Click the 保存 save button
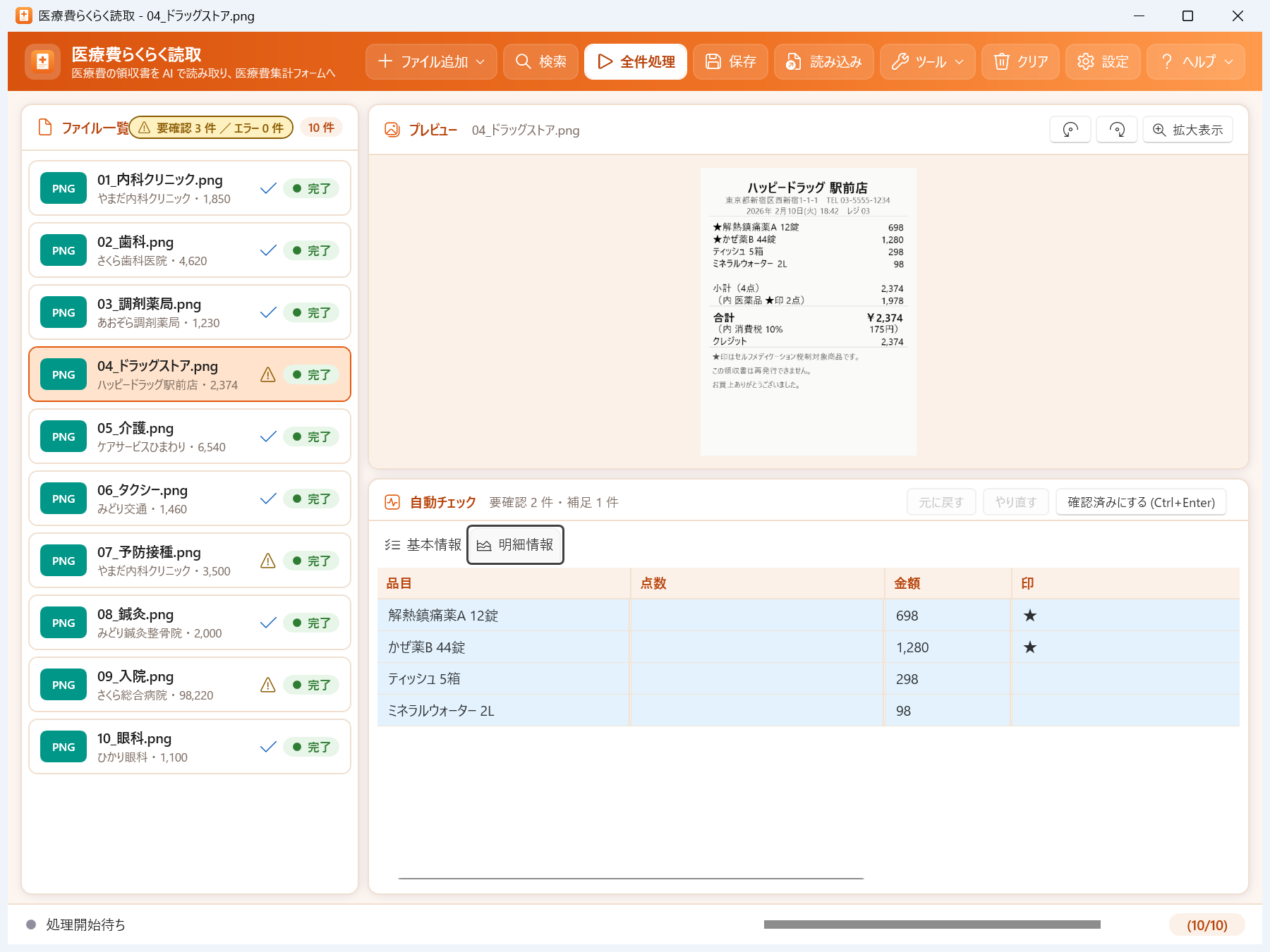Screen dimensions: 1270x952 [730, 61]
